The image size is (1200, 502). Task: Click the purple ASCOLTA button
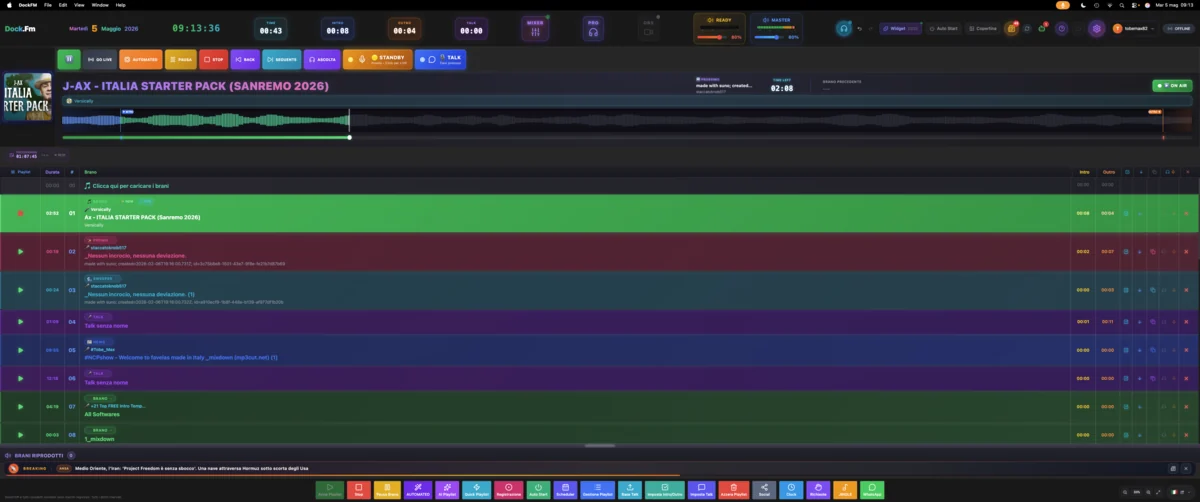click(x=322, y=60)
